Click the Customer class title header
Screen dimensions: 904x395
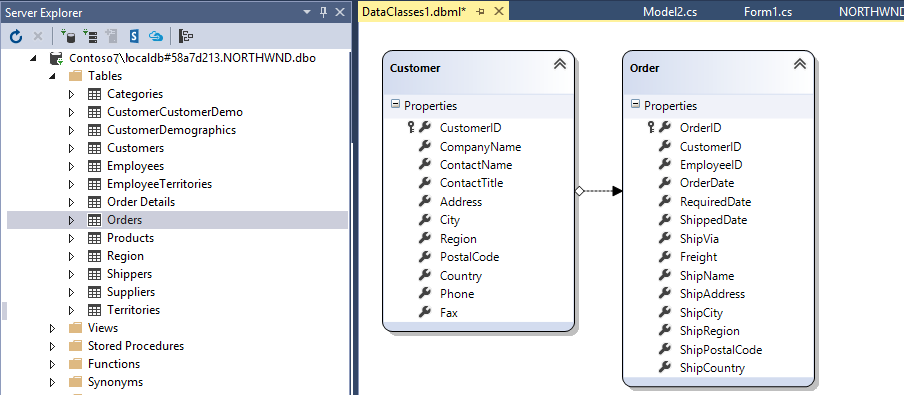(x=479, y=72)
